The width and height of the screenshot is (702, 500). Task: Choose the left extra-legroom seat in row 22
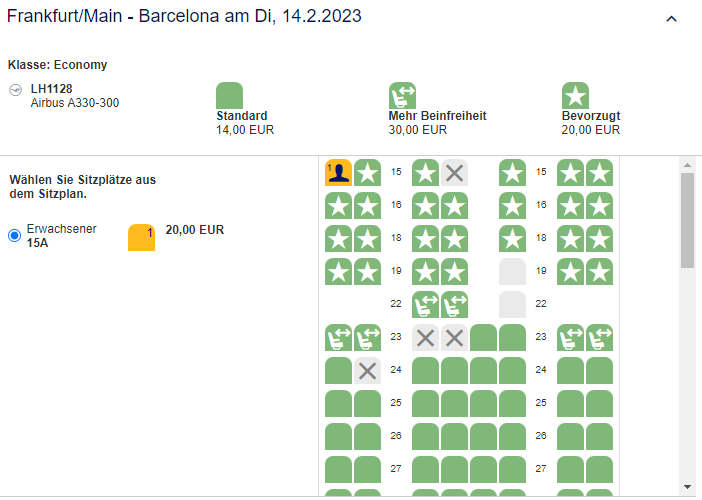tap(426, 304)
